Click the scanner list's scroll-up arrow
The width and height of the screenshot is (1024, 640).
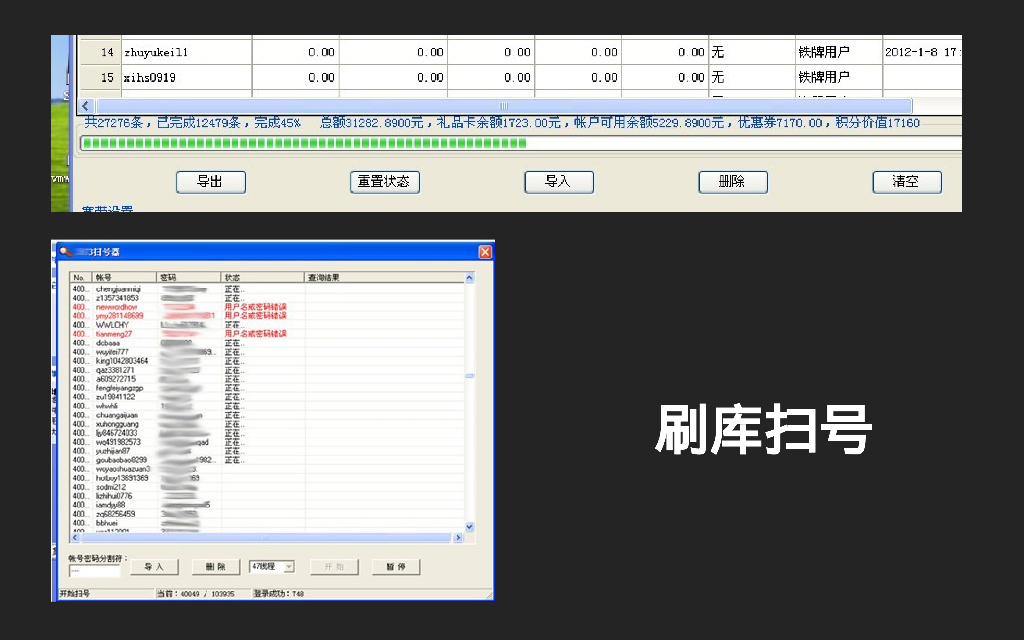(x=469, y=278)
